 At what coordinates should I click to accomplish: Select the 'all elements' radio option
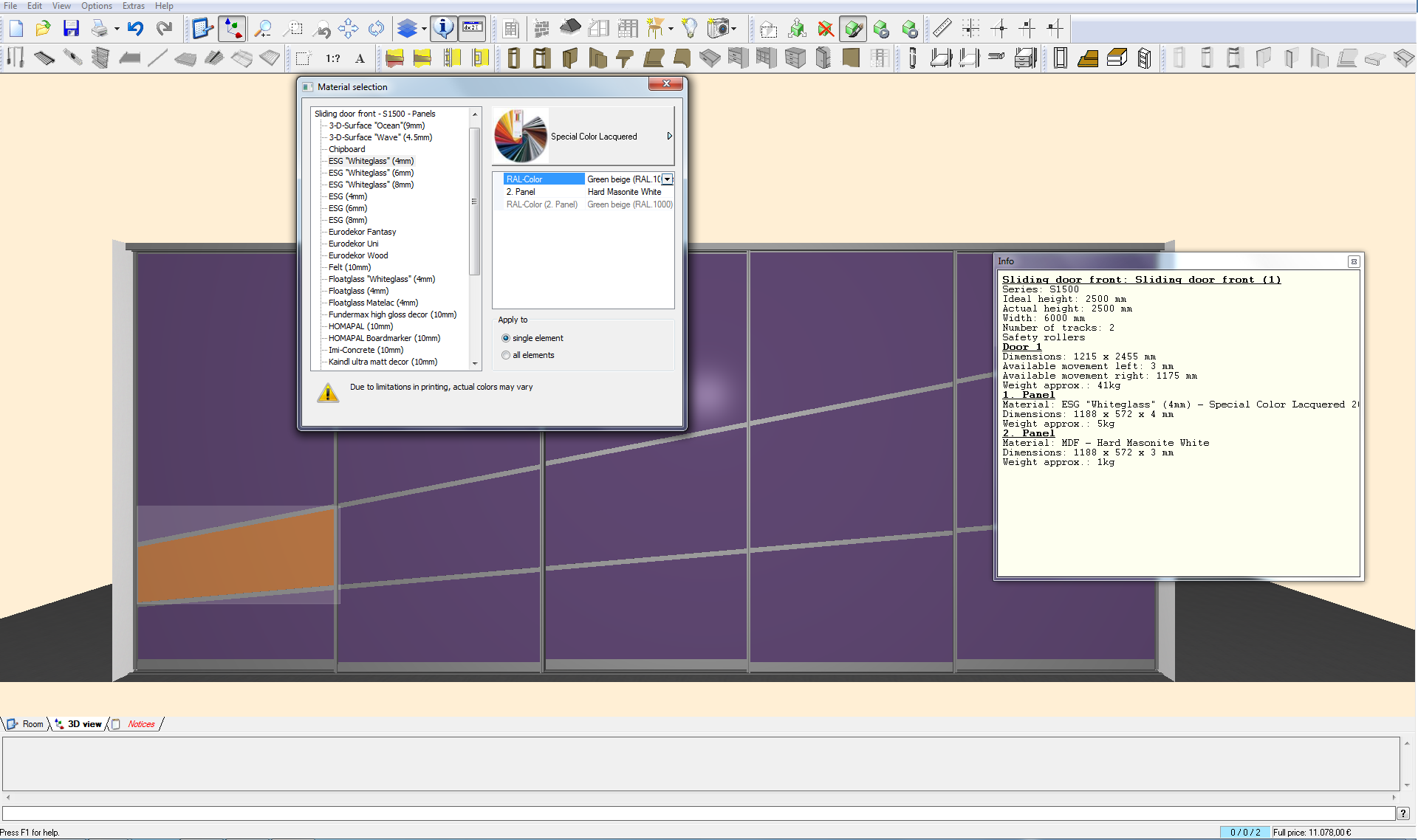point(506,355)
